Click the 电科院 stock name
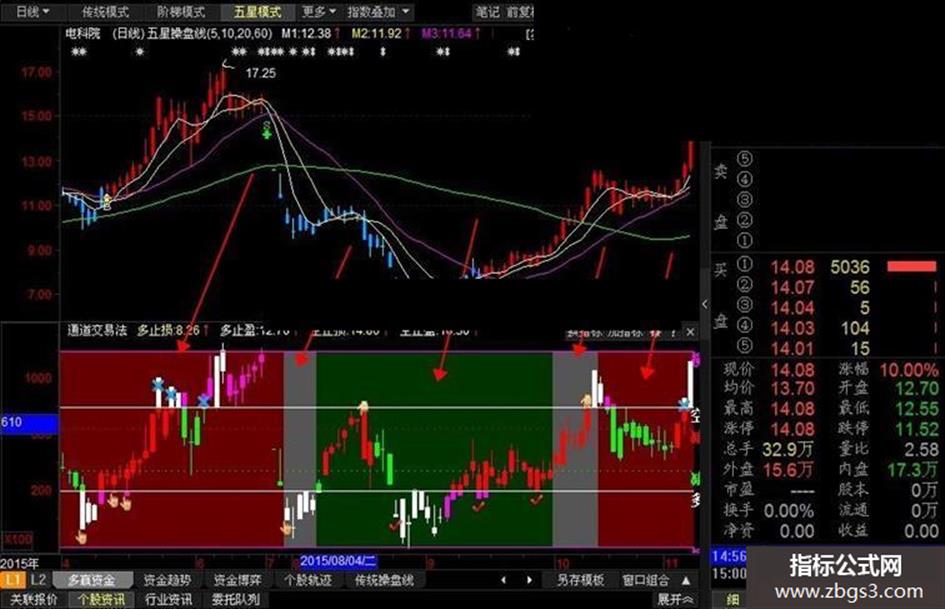Image resolution: width=945 pixels, height=609 pixels. (x=83, y=34)
